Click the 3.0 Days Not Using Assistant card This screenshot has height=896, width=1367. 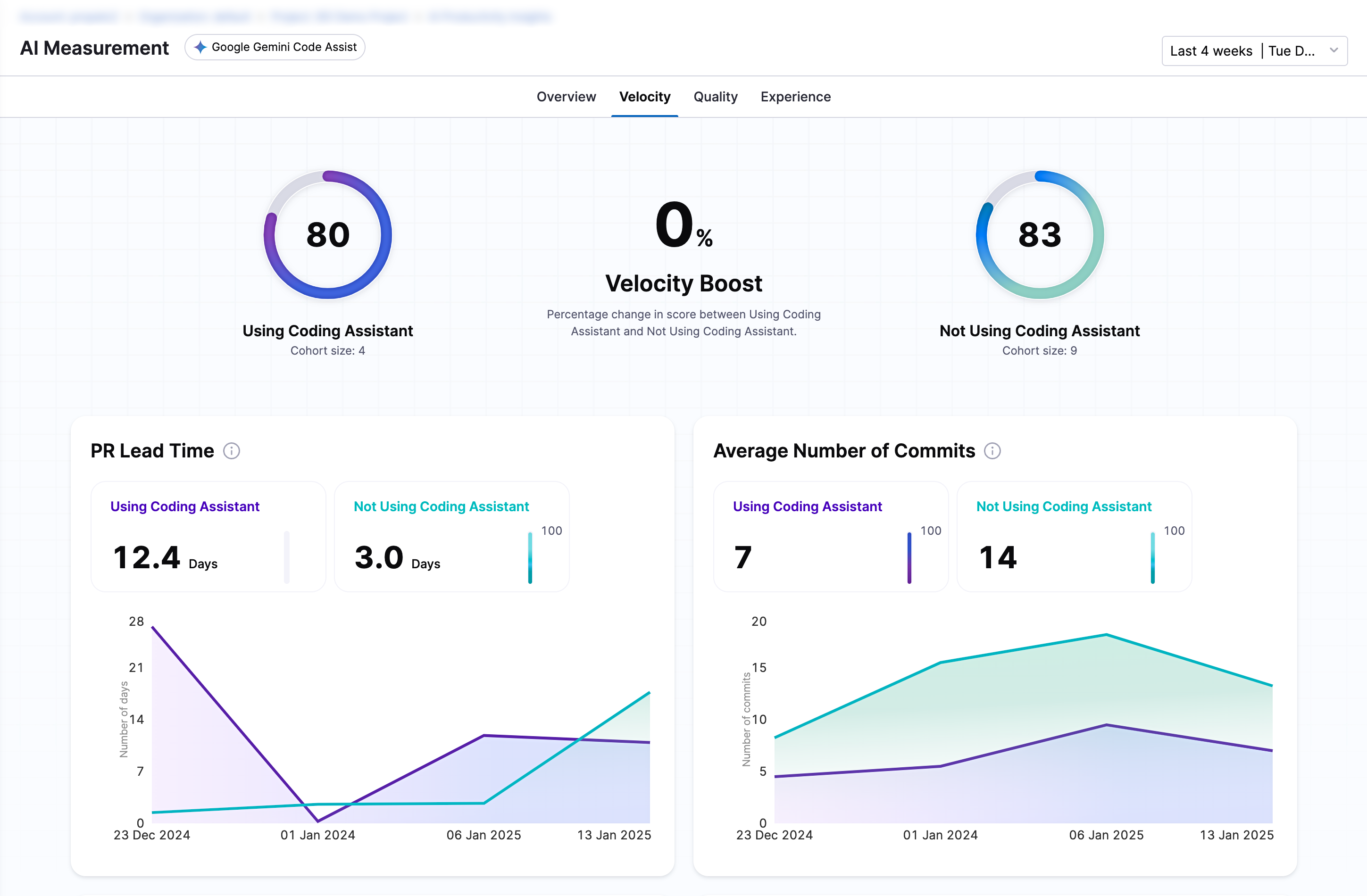coord(451,537)
